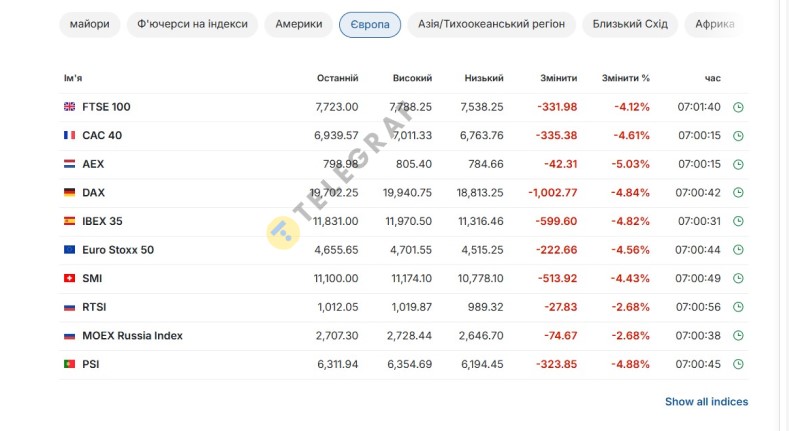Click the French flag next to CAC 40
Image resolution: width=789 pixels, height=431 pixels.
69,135
